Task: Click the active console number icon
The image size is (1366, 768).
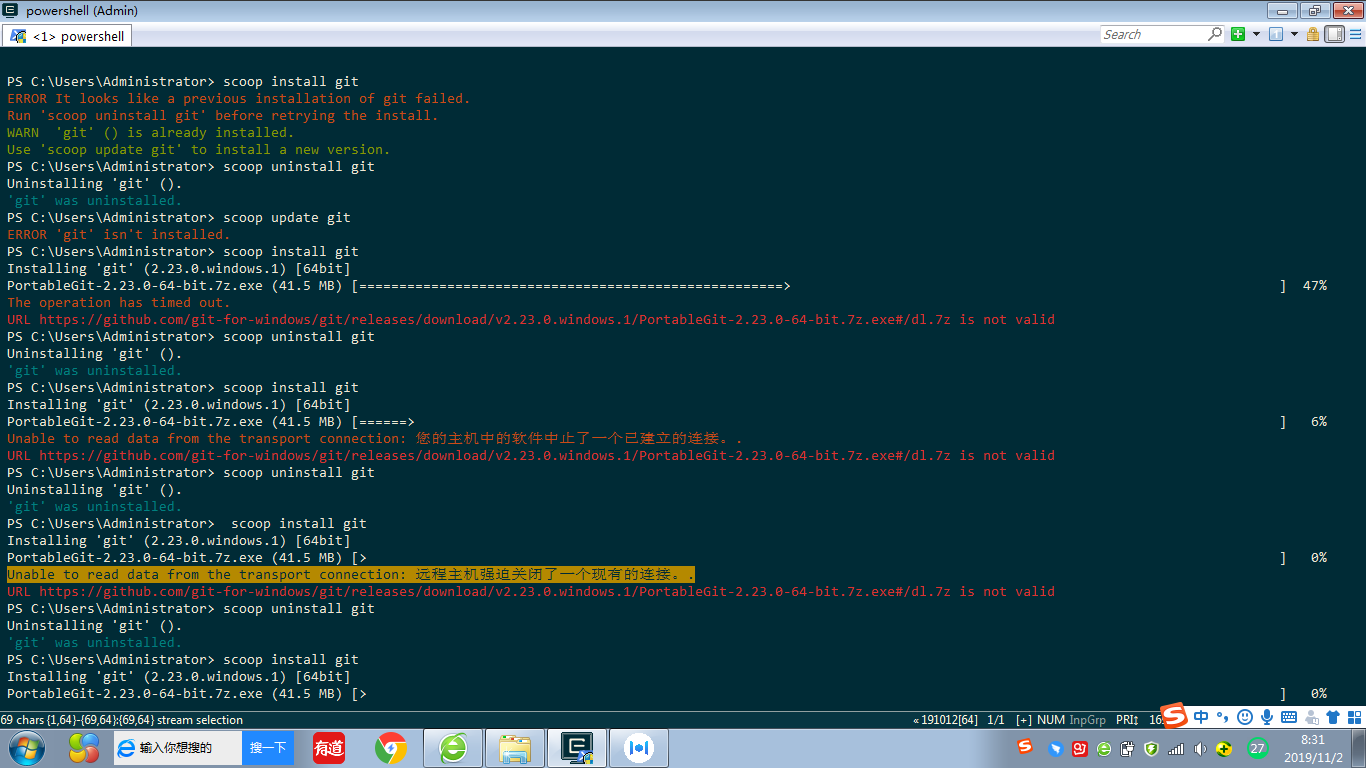Action: pos(1276,34)
